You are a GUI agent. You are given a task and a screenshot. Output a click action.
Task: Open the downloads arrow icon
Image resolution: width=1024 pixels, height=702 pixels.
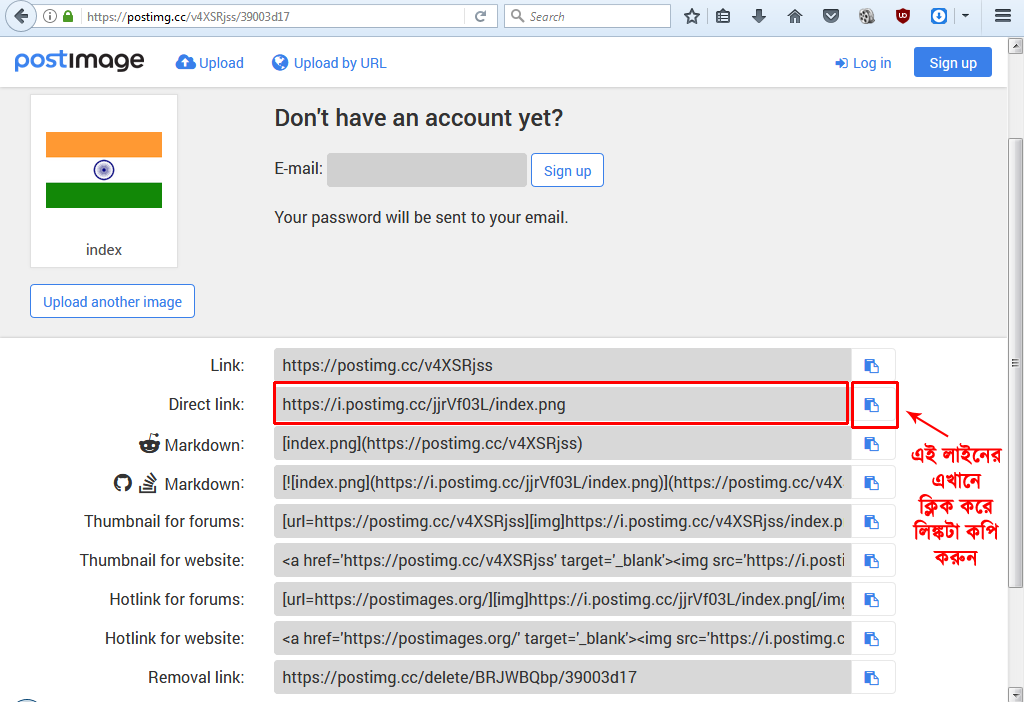pyautogui.click(x=759, y=16)
